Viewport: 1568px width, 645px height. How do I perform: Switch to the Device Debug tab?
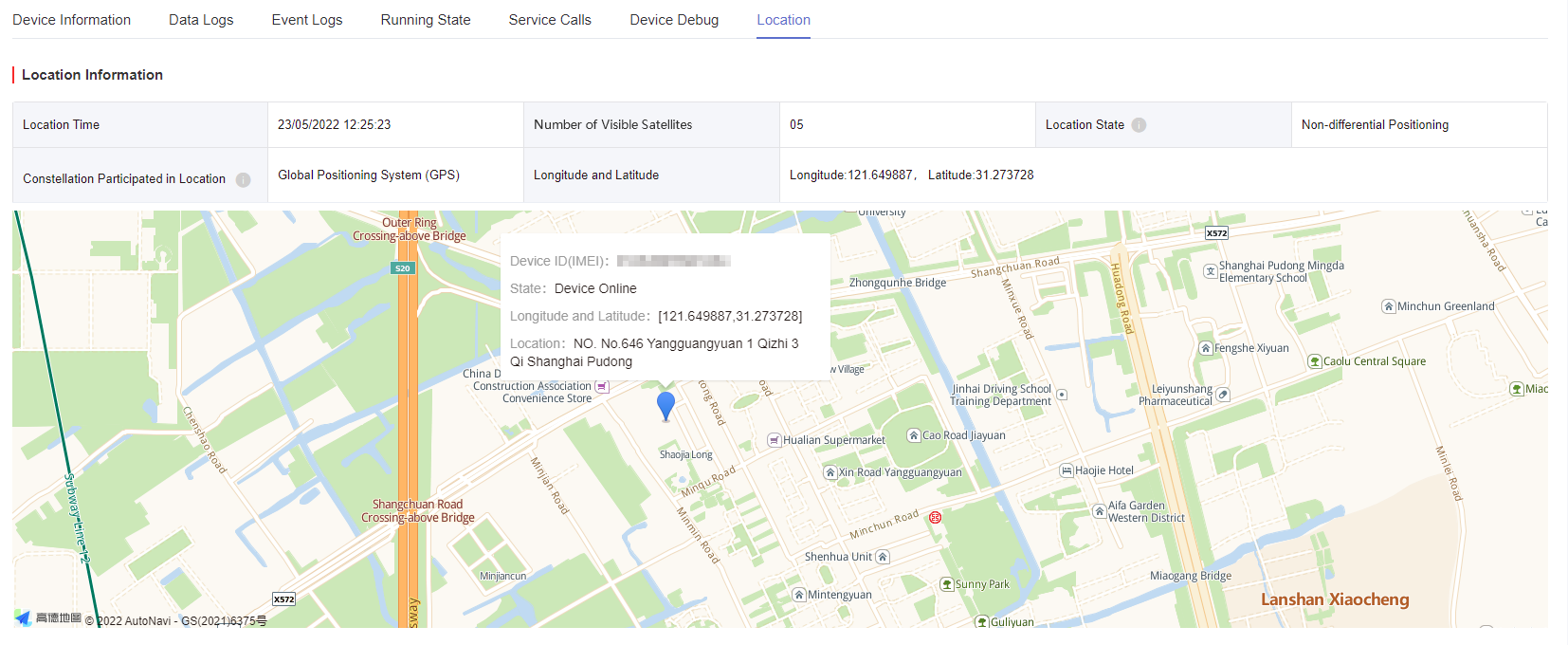pyautogui.click(x=674, y=20)
